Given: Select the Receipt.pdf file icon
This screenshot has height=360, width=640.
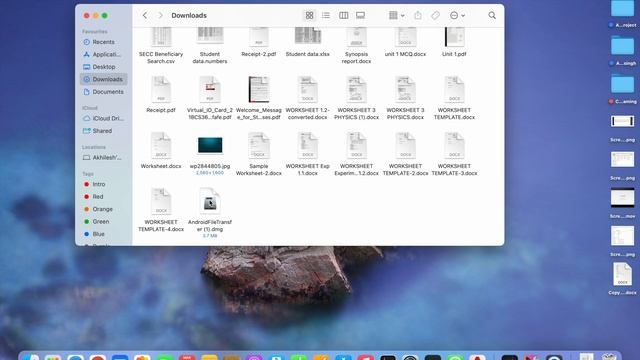Looking at the screenshot, I should point(161,89).
